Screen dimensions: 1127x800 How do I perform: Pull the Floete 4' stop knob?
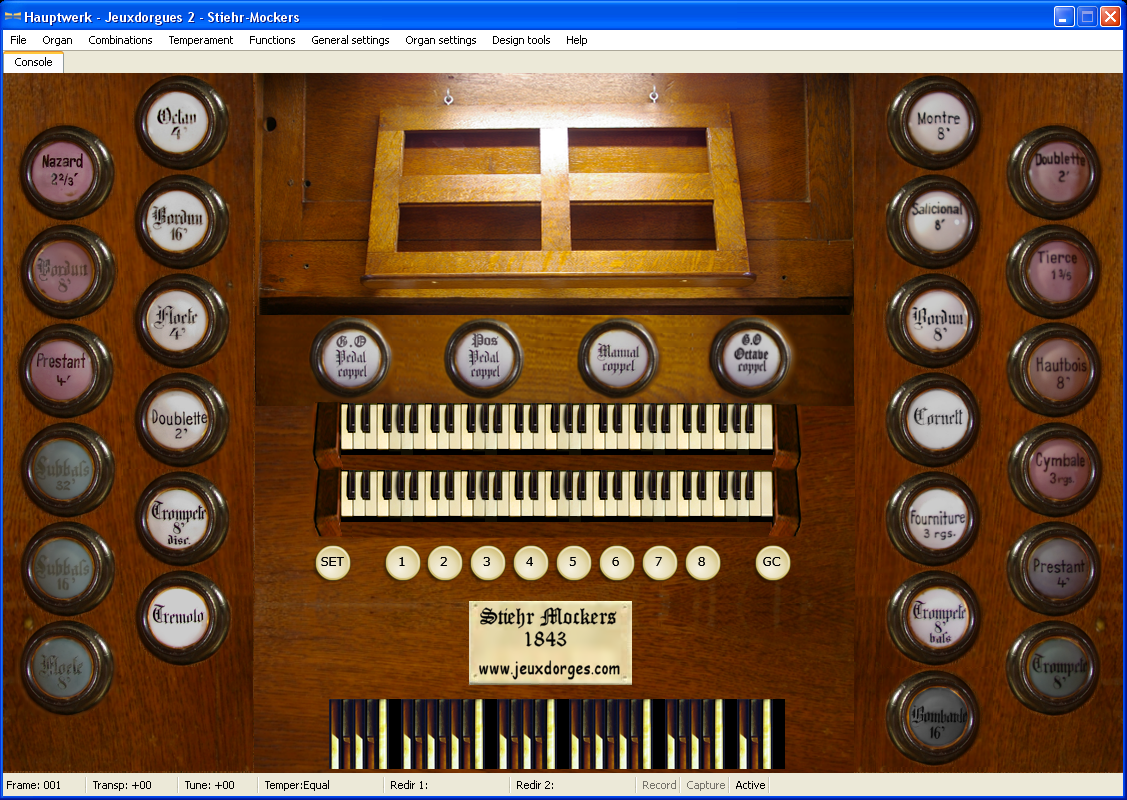(182, 321)
